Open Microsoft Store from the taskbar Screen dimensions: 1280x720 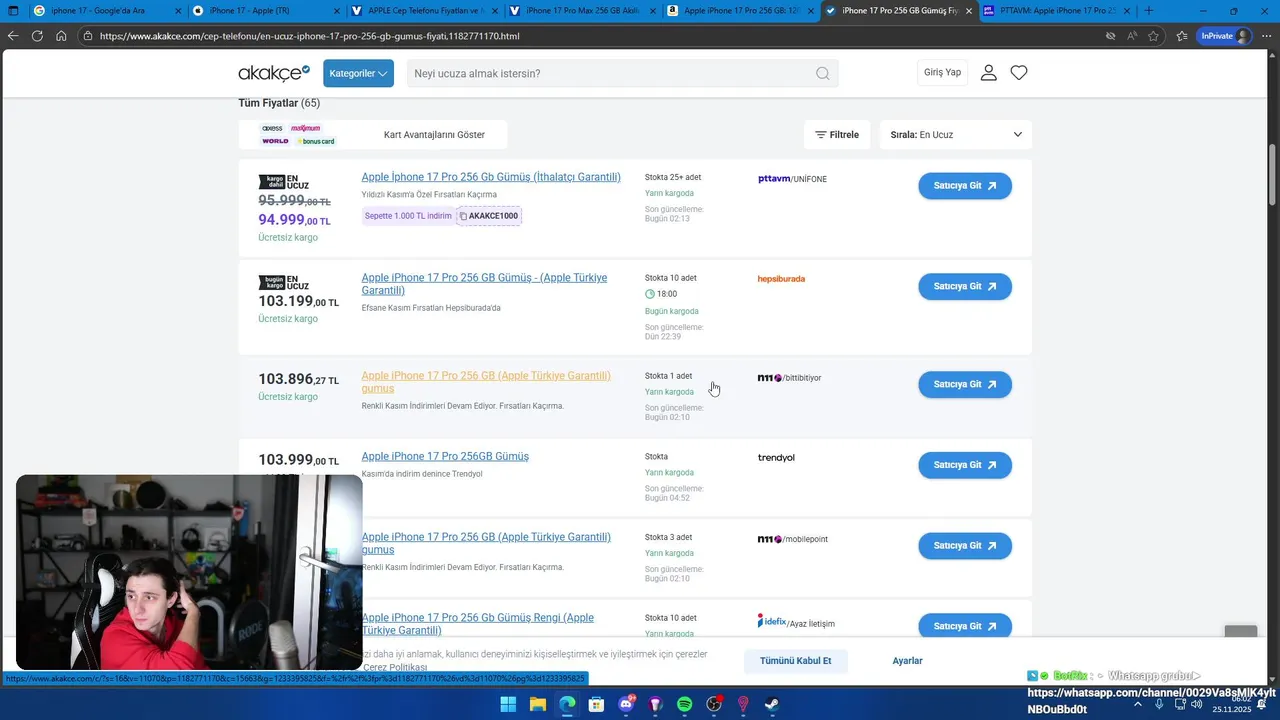597,704
